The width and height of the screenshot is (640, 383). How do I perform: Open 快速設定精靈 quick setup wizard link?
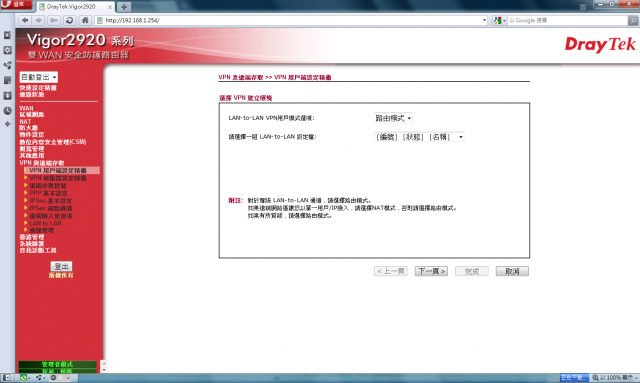click(x=38, y=88)
